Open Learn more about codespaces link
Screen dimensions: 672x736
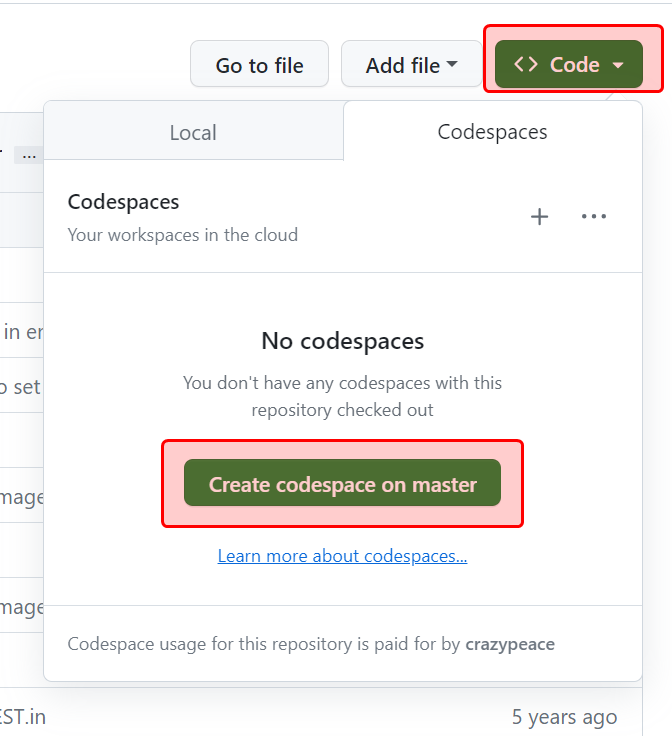342,556
